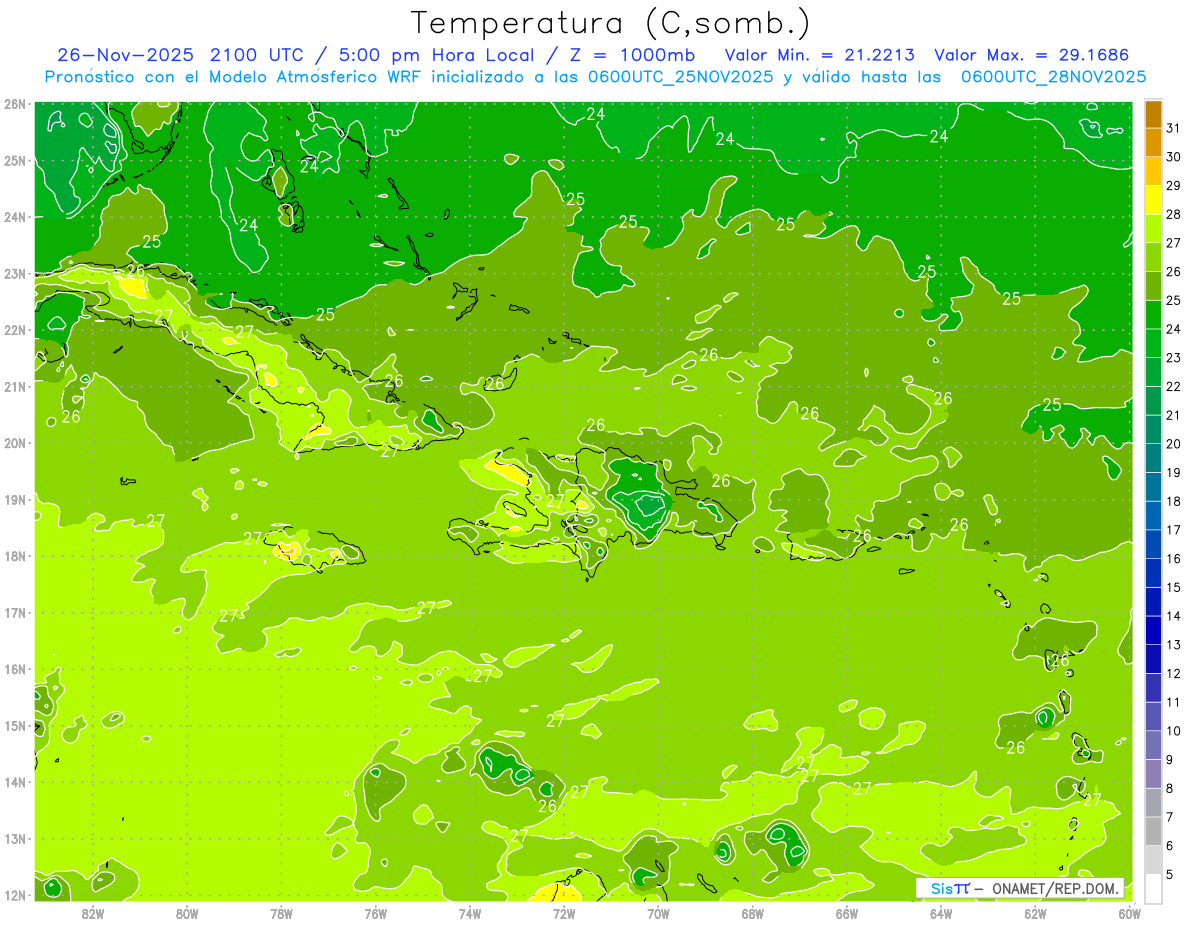Click 'Valor Min. = 21.2213' value
1200x927 pixels.
tap(819, 55)
